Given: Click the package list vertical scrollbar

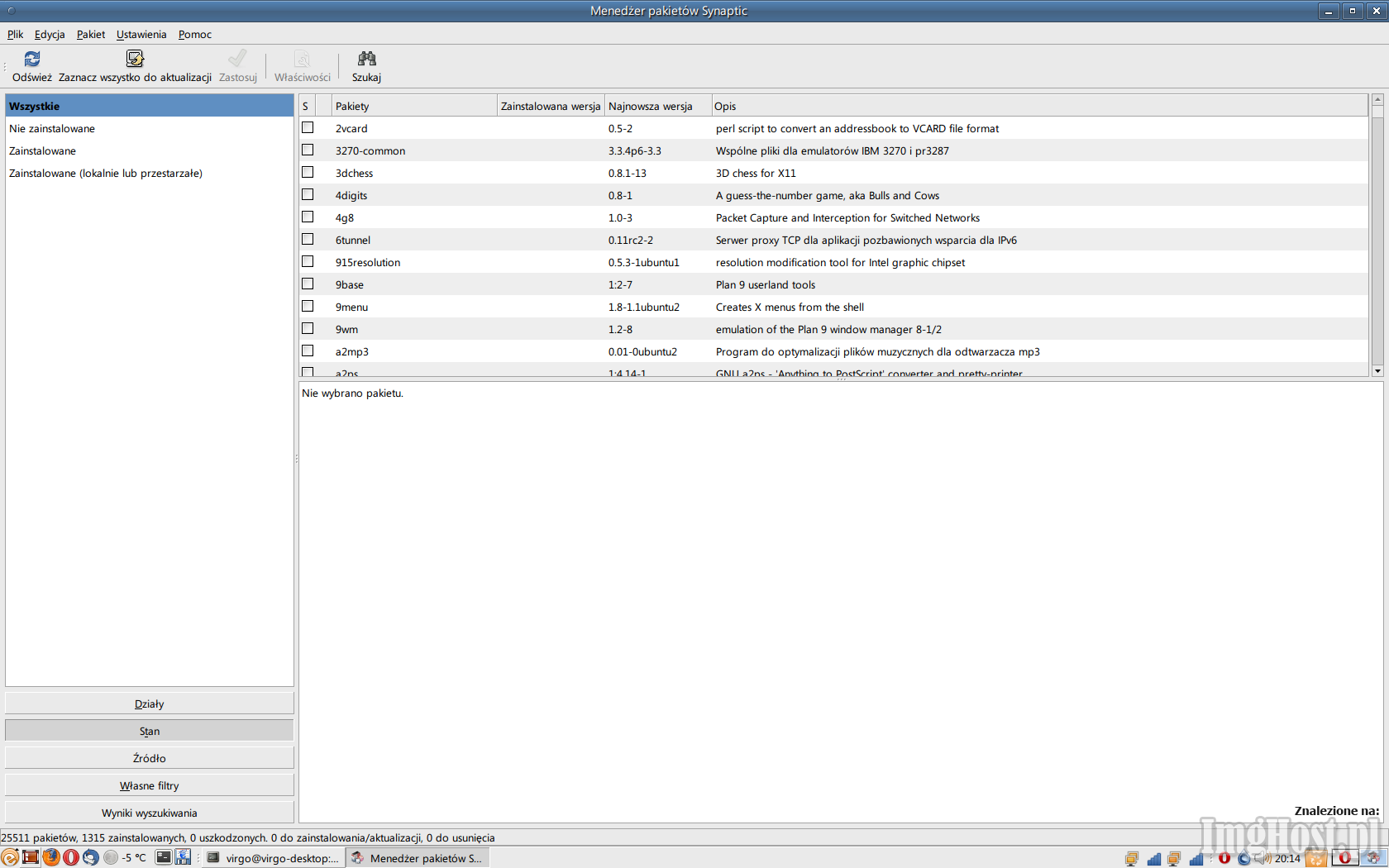Looking at the screenshot, I should [1377, 235].
